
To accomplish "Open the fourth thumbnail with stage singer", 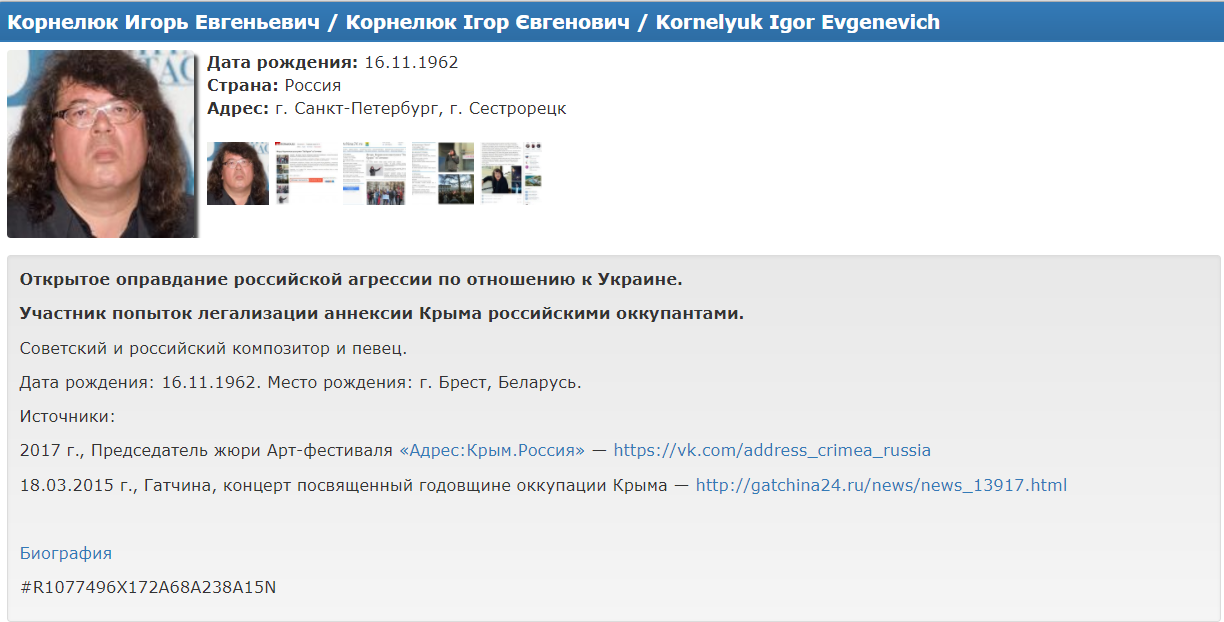I will click(x=443, y=173).
